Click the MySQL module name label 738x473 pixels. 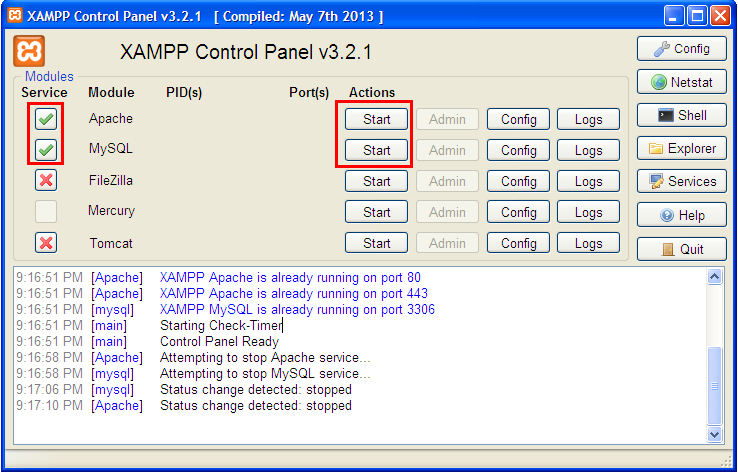coord(111,149)
